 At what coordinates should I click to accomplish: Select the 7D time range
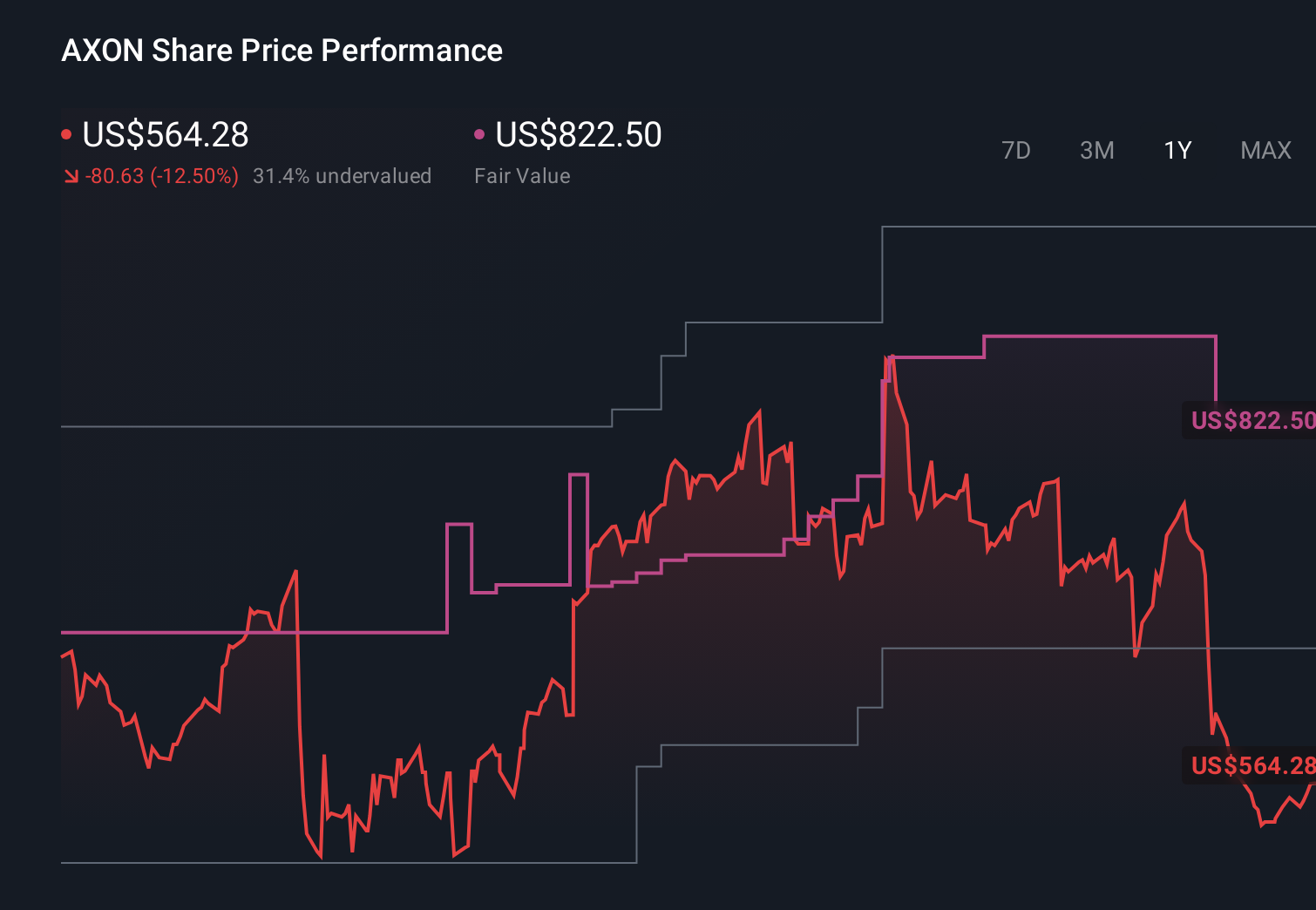(x=1016, y=150)
